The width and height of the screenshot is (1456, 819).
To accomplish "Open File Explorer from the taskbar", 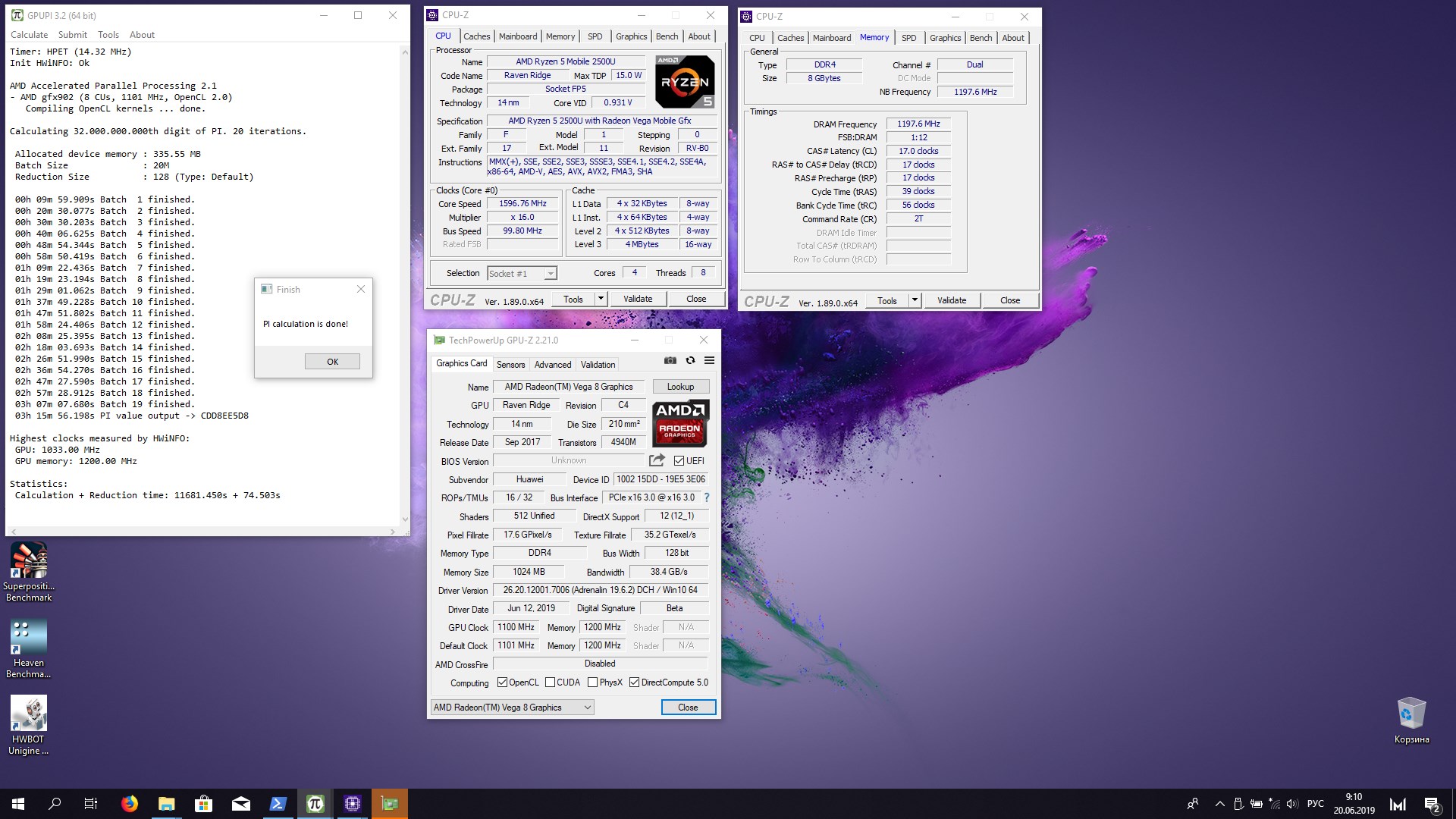I will [x=167, y=804].
